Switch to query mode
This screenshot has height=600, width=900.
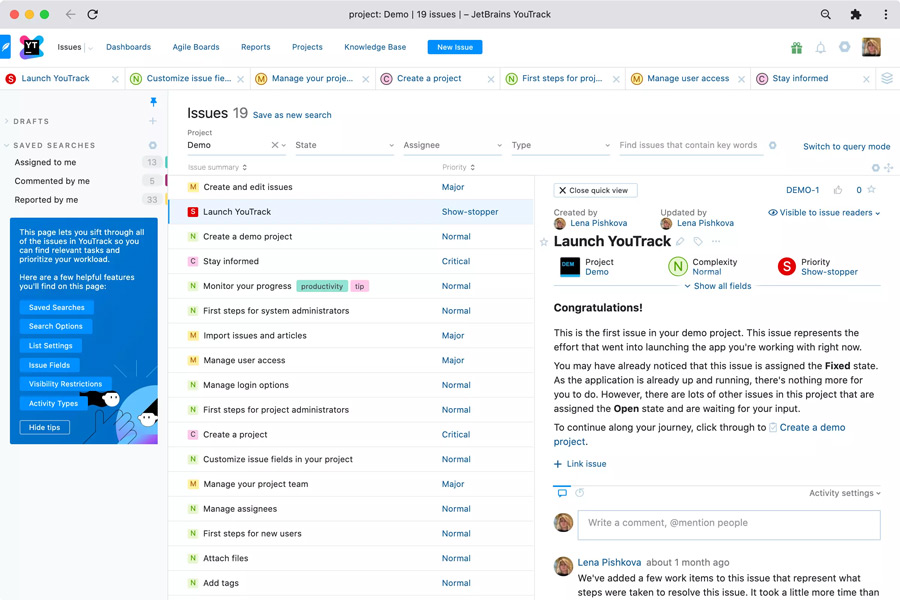tap(847, 146)
